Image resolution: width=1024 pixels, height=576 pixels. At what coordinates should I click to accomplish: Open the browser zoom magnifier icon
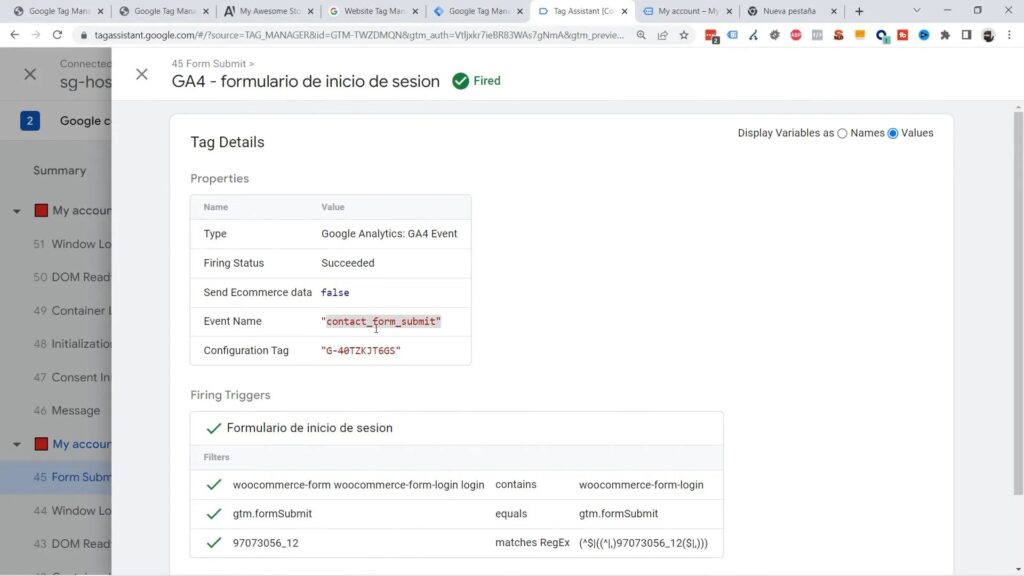[x=641, y=35]
